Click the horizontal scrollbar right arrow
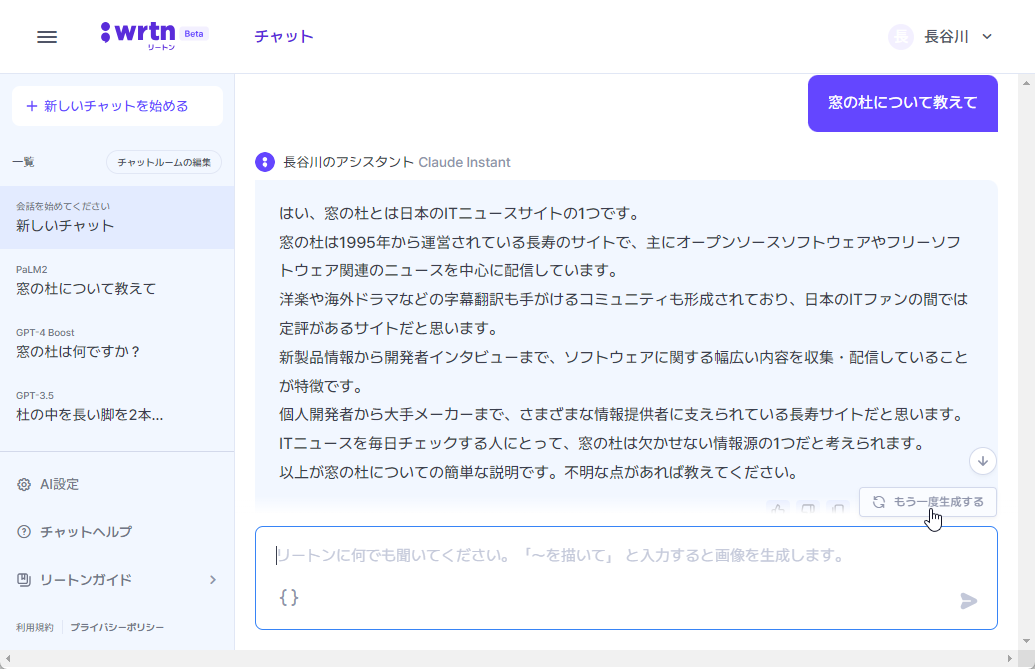 pyautogui.click(x=1010, y=658)
